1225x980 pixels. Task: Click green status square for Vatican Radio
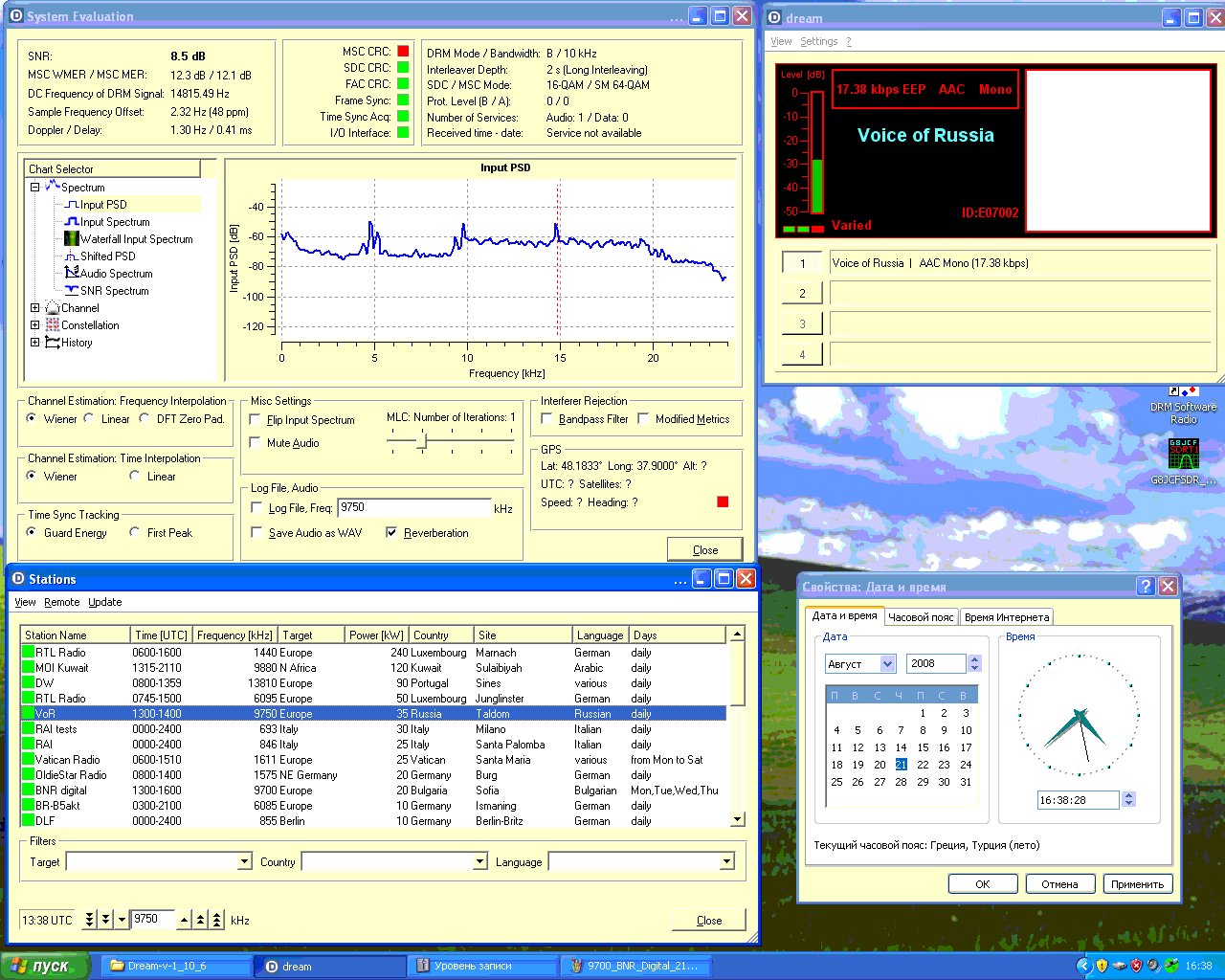pyautogui.click(x=28, y=760)
